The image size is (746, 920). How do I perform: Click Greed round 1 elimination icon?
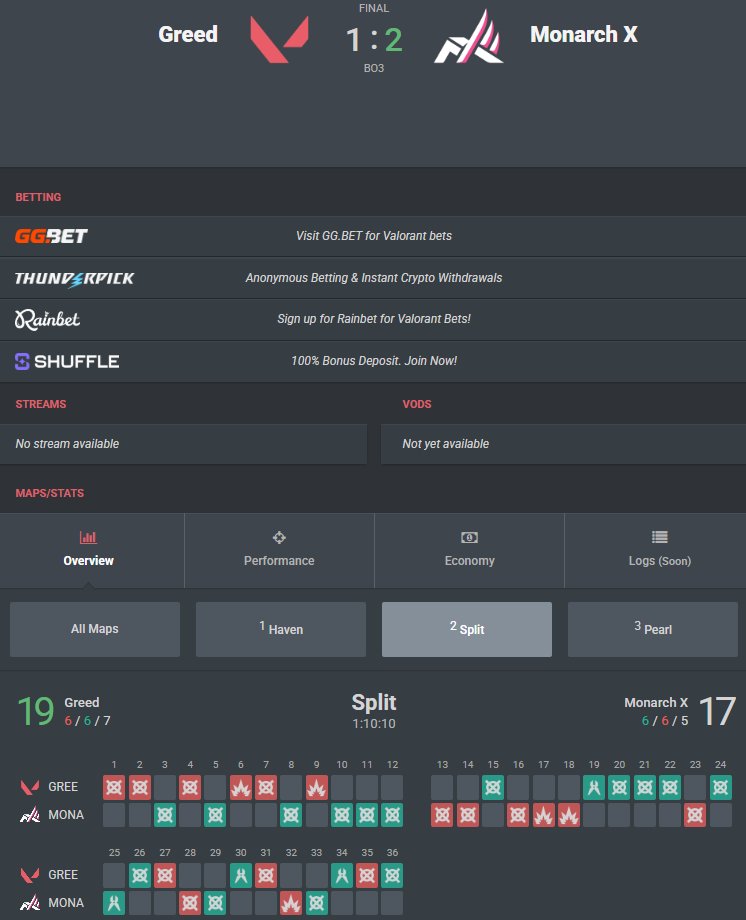tap(114, 787)
